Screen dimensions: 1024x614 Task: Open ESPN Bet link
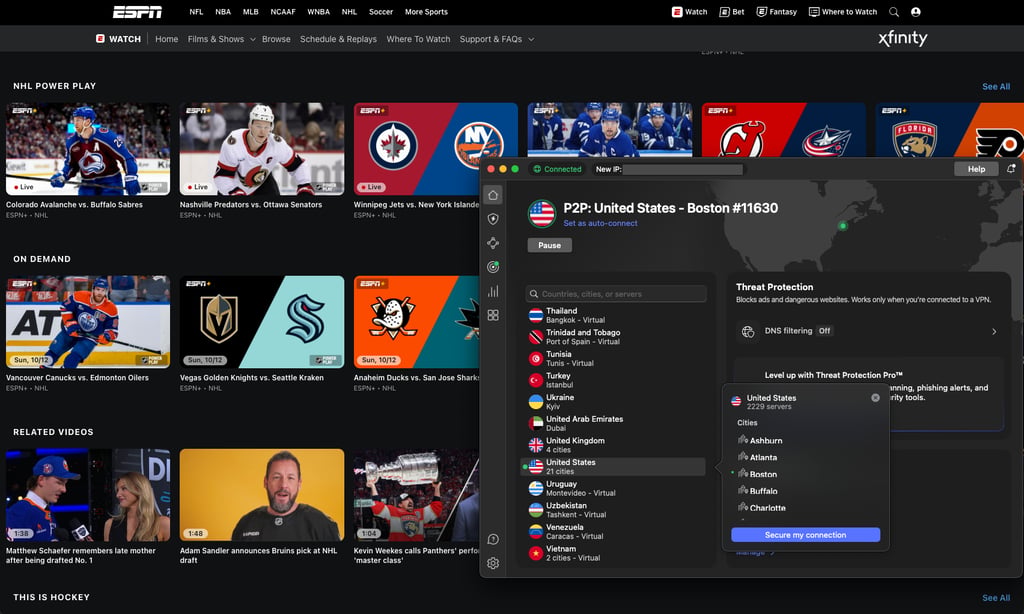tap(731, 12)
